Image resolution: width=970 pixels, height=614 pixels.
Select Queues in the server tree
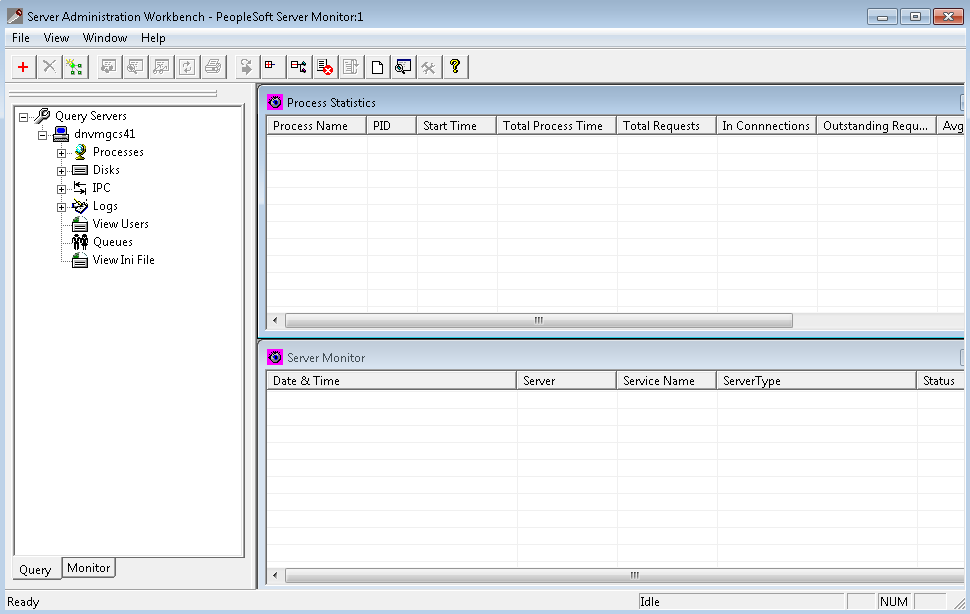[x=113, y=242]
